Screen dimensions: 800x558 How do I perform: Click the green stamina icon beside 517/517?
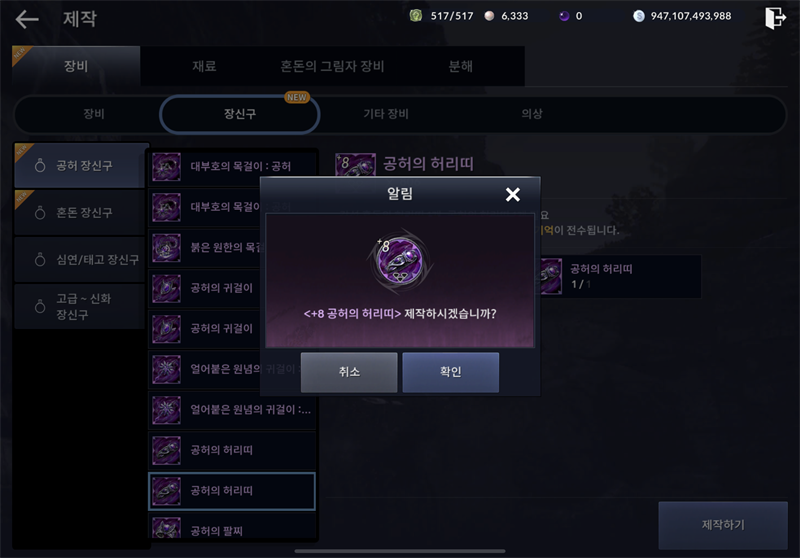click(416, 16)
